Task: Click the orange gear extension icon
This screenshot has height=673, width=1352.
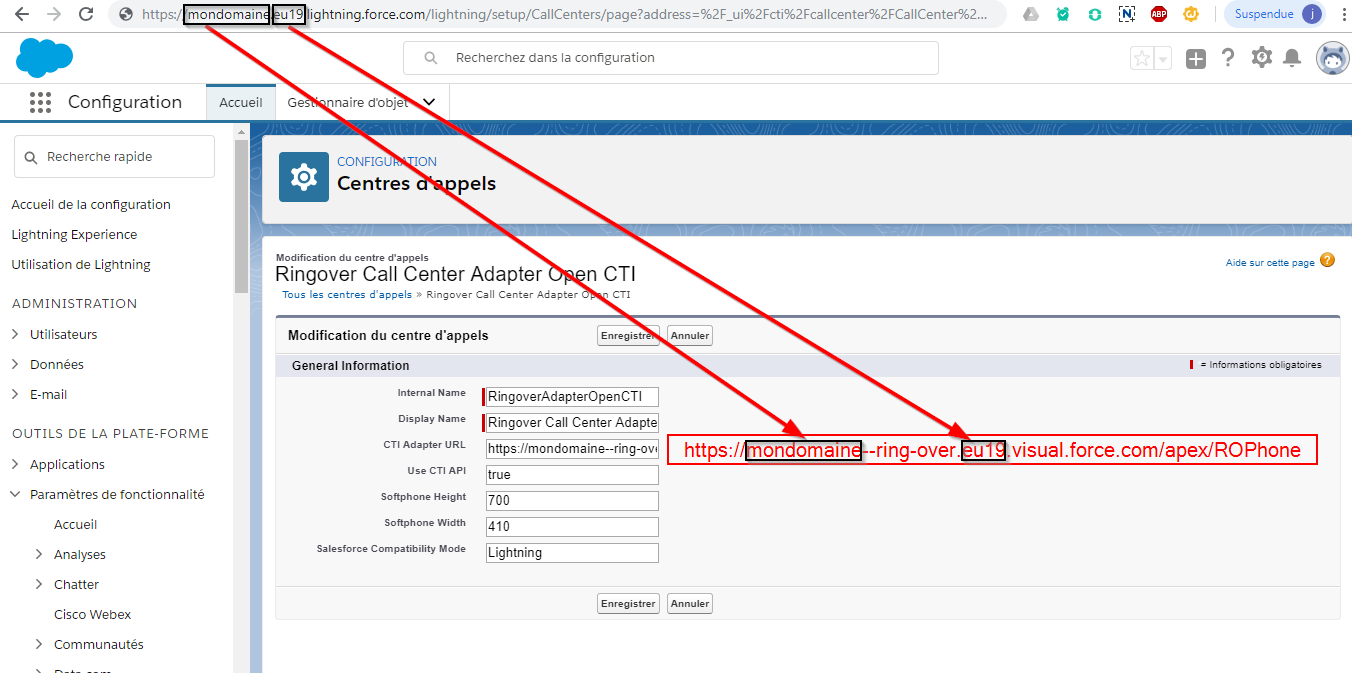Action: 1191,14
